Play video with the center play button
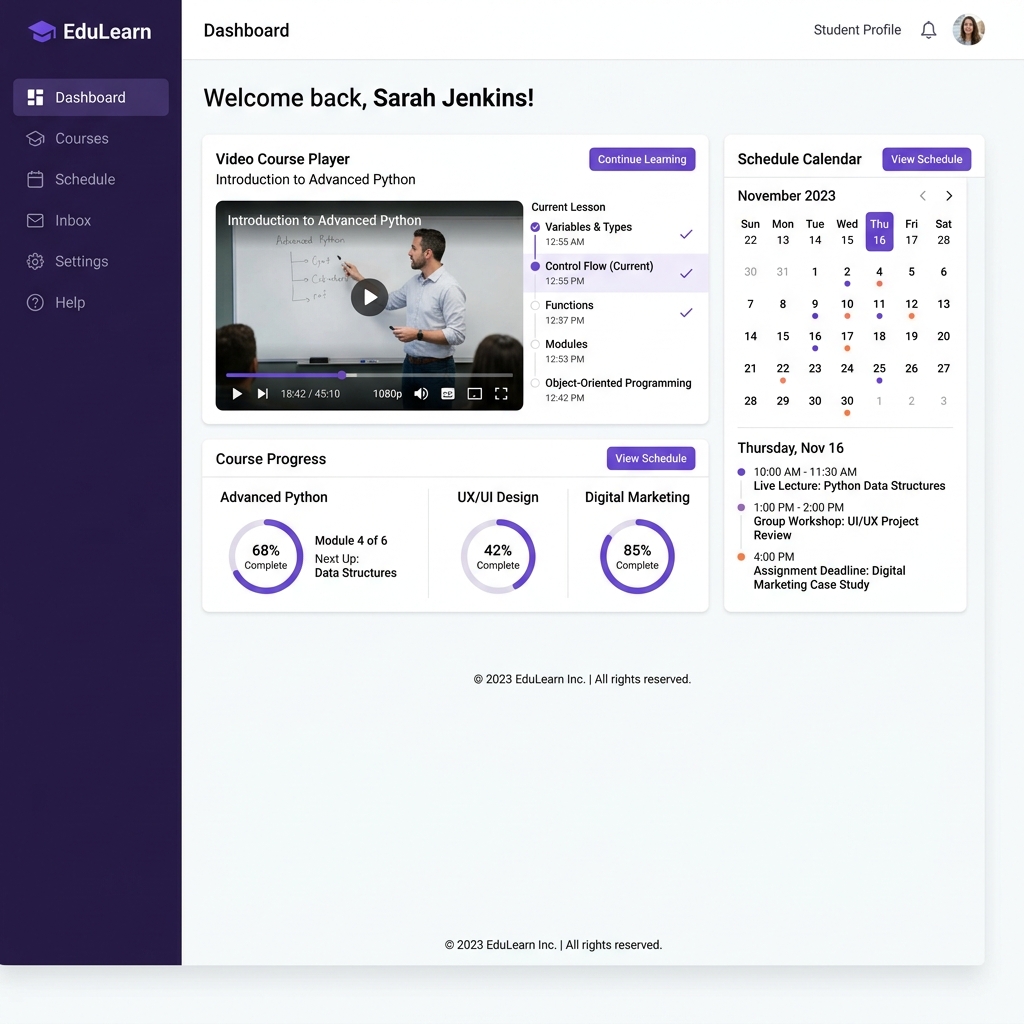Screen dimensions: 1024x1024 coord(370,297)
